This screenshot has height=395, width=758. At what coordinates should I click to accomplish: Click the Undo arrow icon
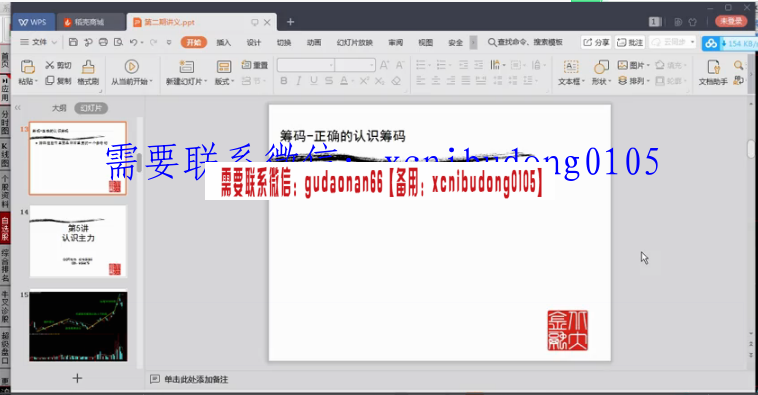(133, 43)
